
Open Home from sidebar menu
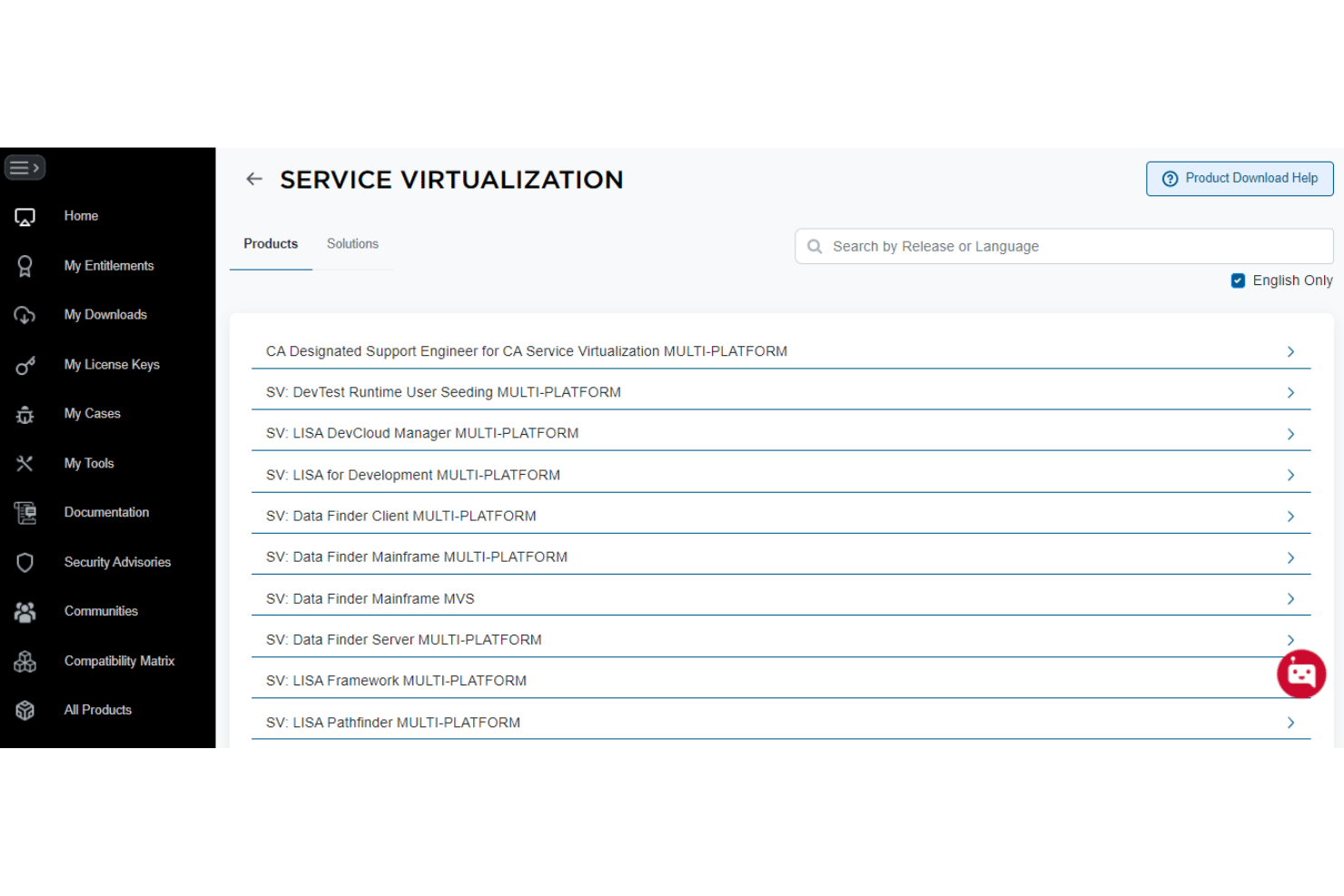[x=81, y=216]
